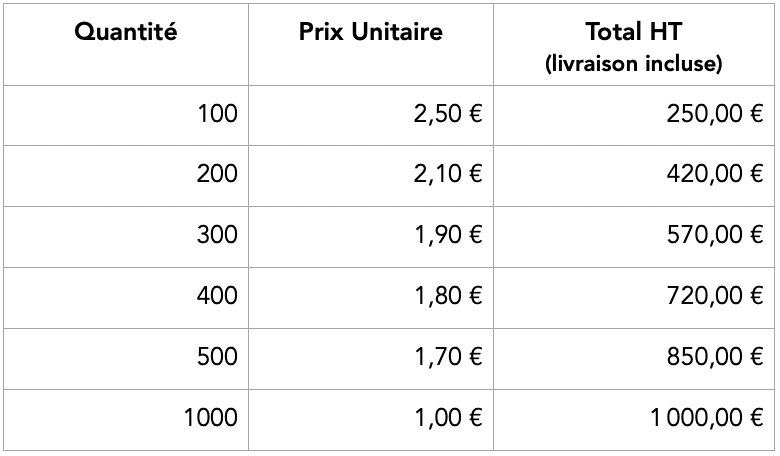Select the 1 000,00 € total cell
This screenshot has width=780, height=456.
pos(706,418)
